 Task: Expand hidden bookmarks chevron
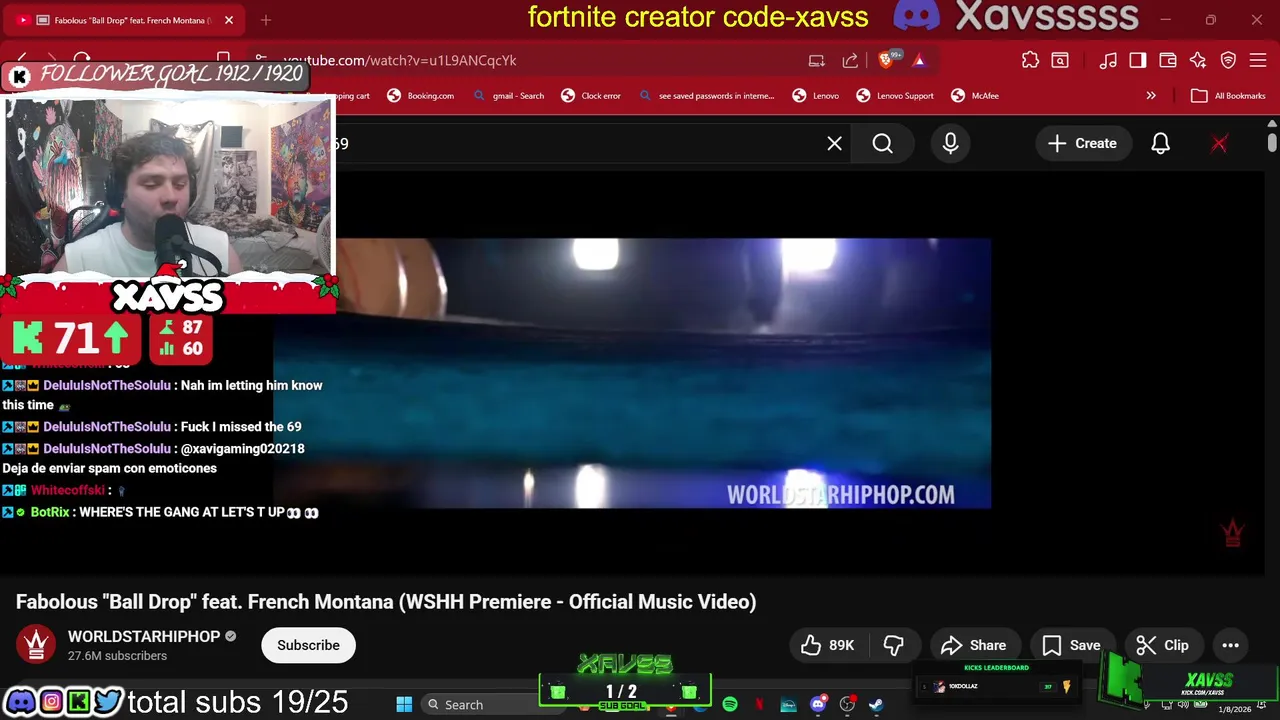click(x=1151, y=96)
